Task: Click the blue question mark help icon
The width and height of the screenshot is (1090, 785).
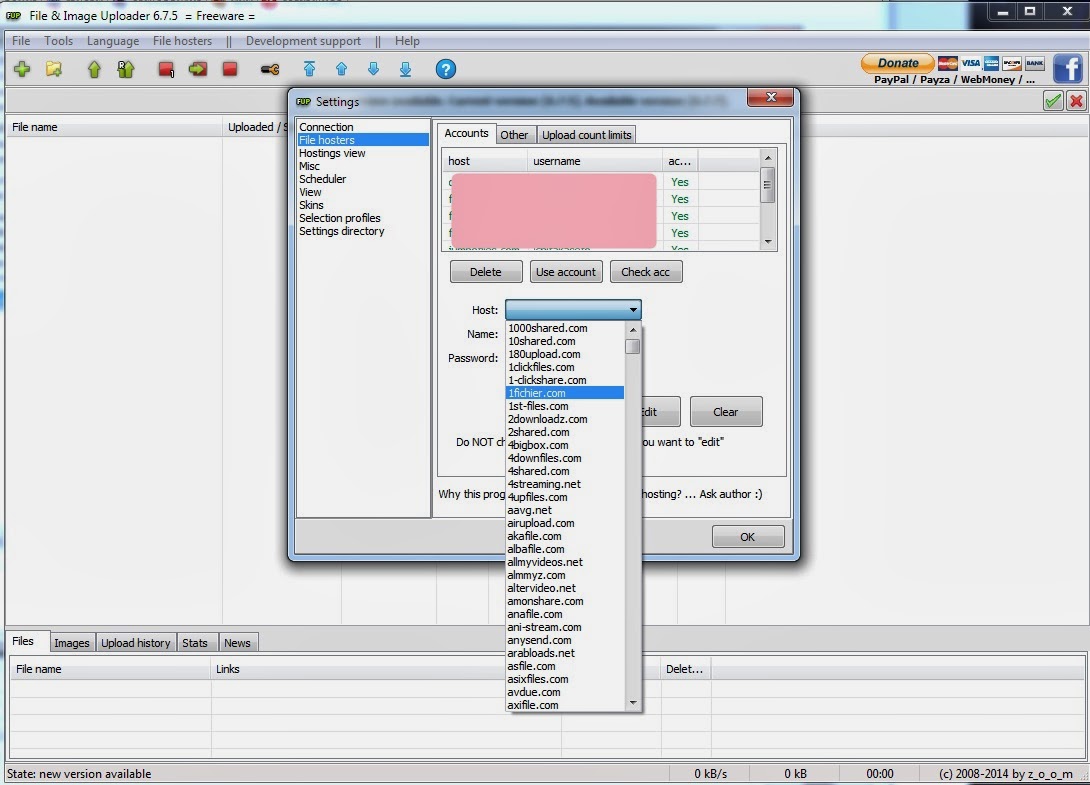Action: (x=446, y=69)
